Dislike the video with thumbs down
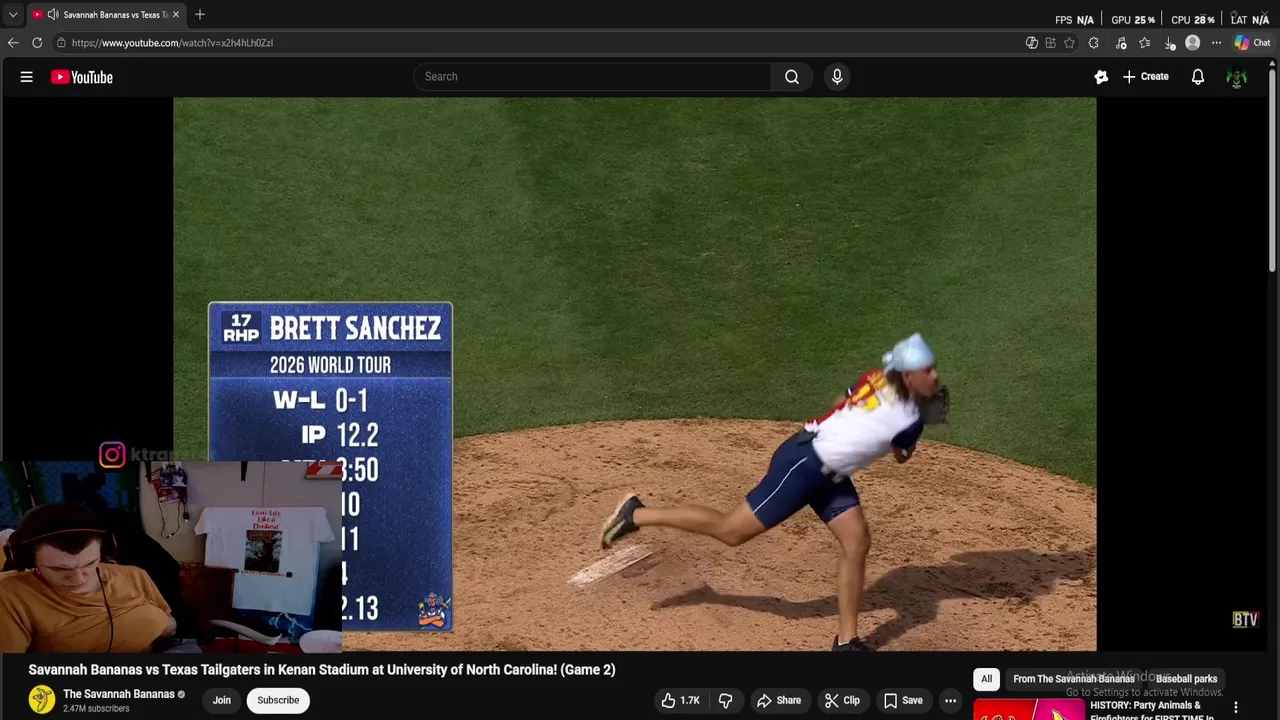The width and height of the screenshot is (1280, 720). (726, 701)
